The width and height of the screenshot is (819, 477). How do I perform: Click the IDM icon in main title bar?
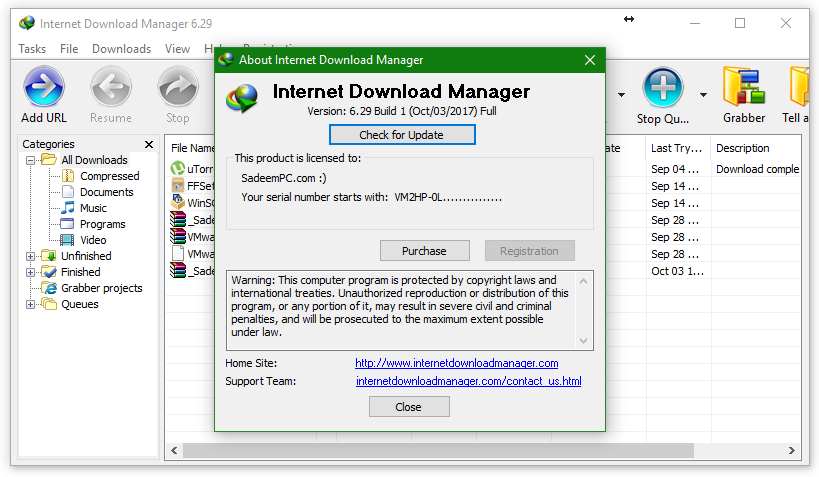click(27, 23)
